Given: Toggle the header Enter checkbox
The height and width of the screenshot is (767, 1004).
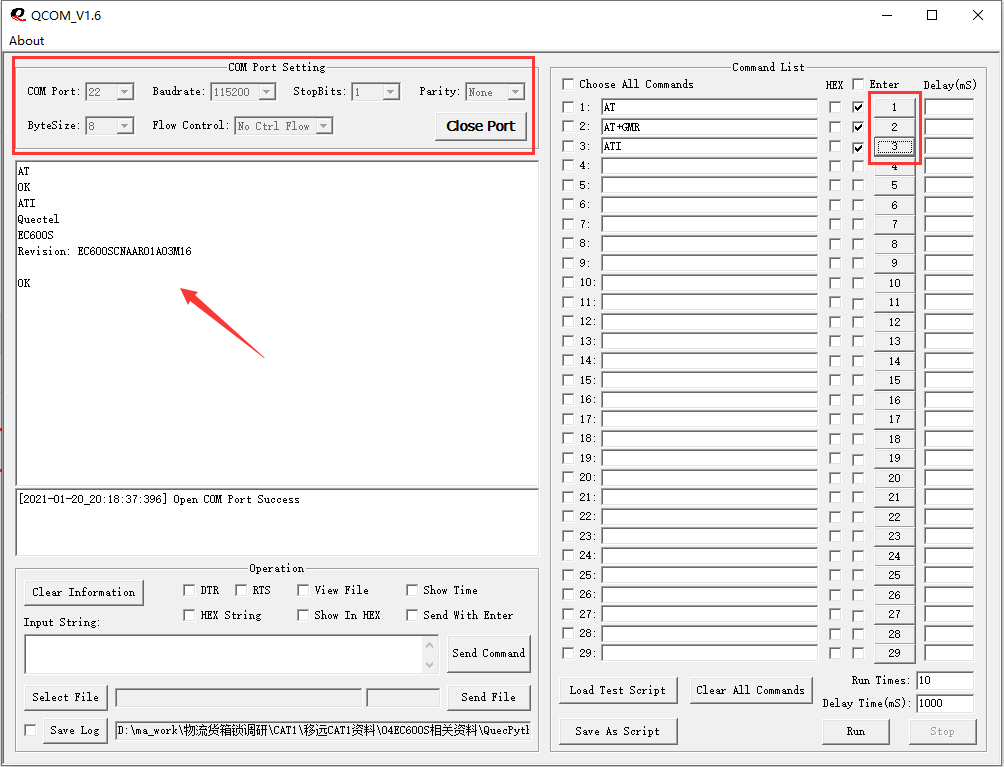Looking at the screenshot, I should click(858, 85).
